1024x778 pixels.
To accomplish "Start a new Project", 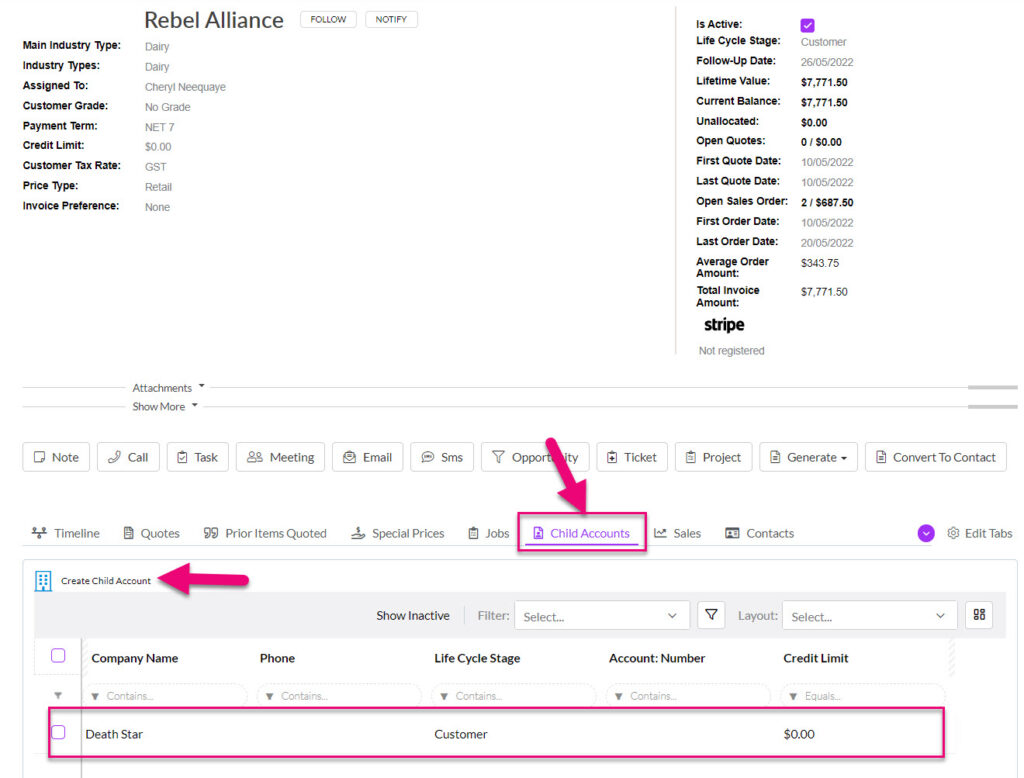I will tap(713, 457).
